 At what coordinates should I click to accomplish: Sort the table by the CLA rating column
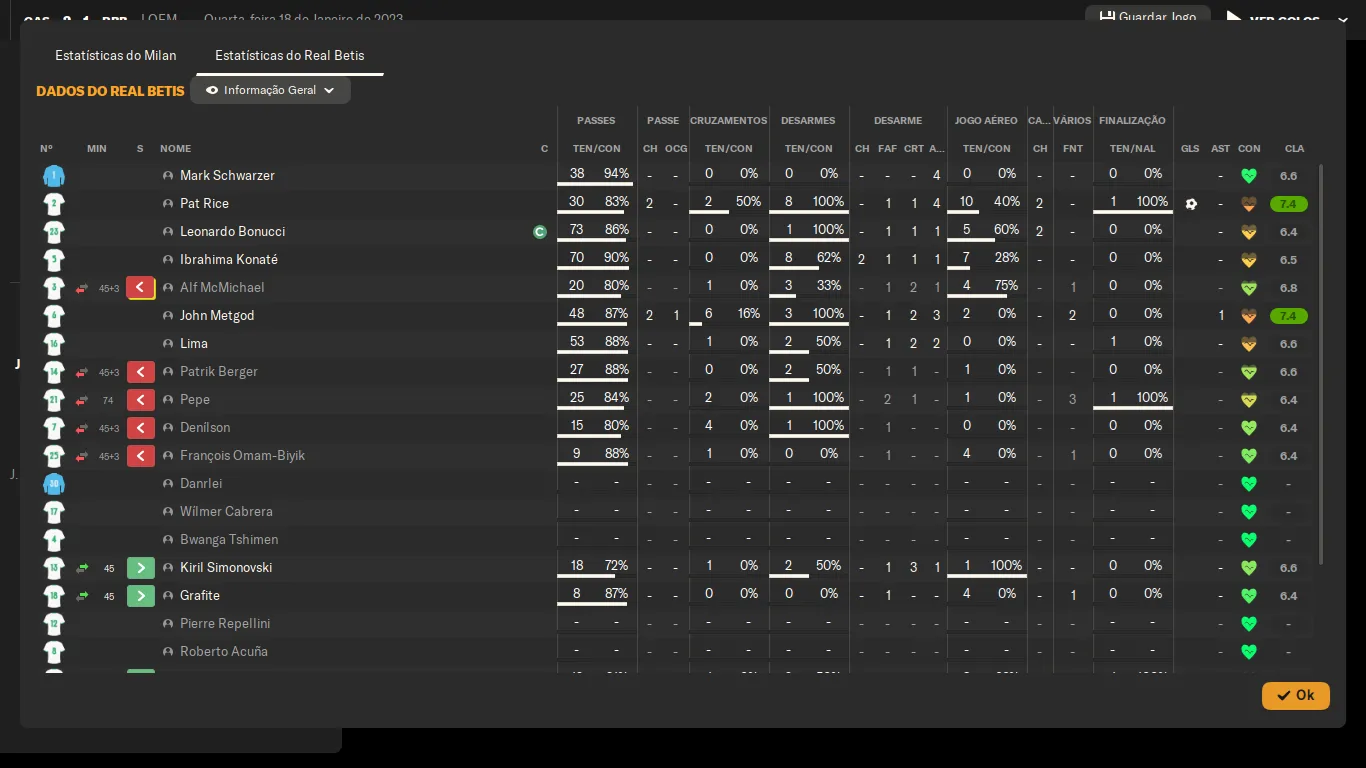point(1294,149)
